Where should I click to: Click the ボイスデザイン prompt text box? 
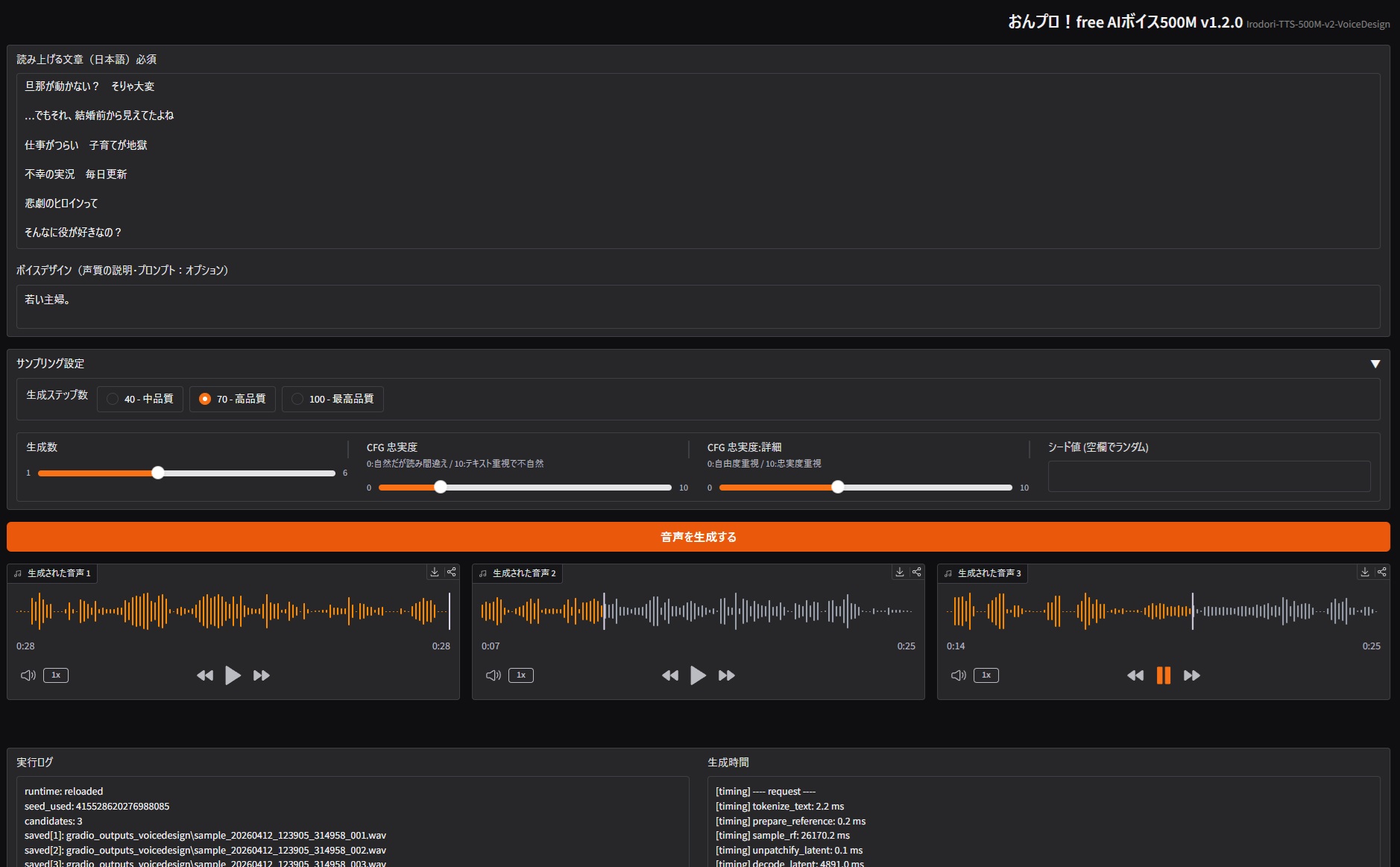coord(698,306)
